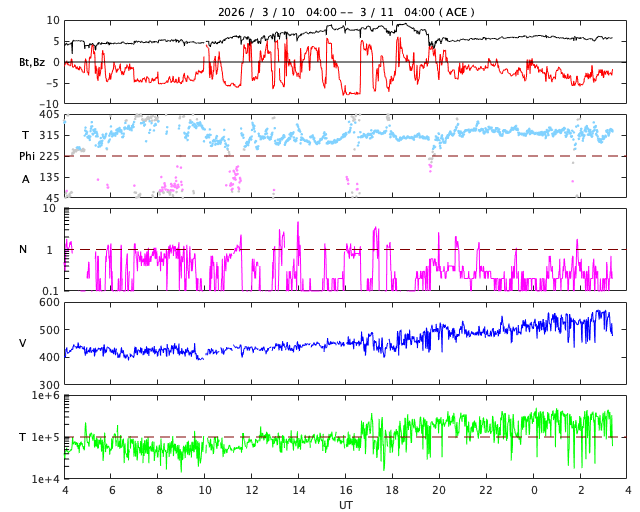Image resolution: width=640 pixels, height=512 pixels.
Task: Click the Bt,Bz axis label
Action: coord(31,62)
